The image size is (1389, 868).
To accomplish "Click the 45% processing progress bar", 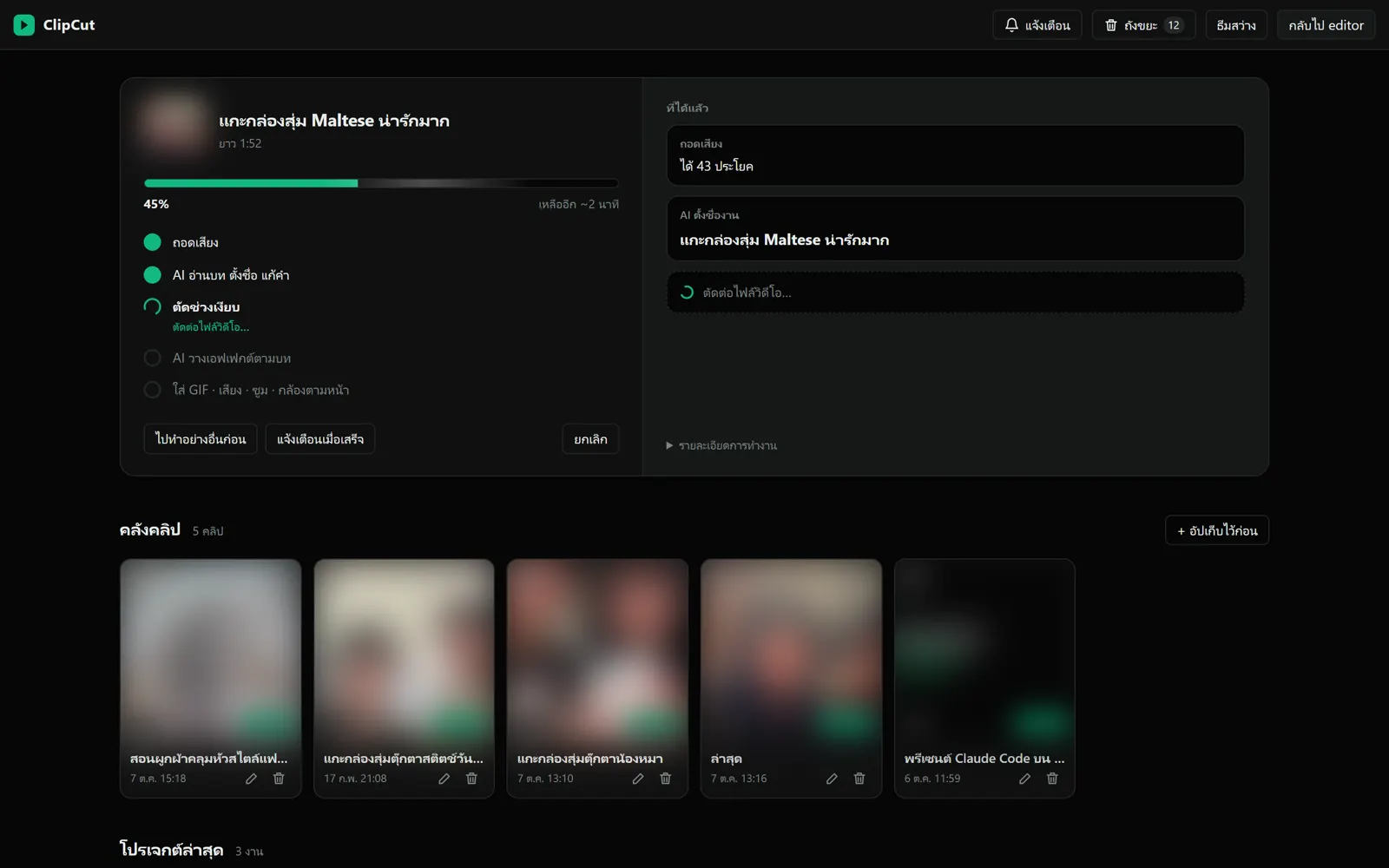I will [381, 183].
